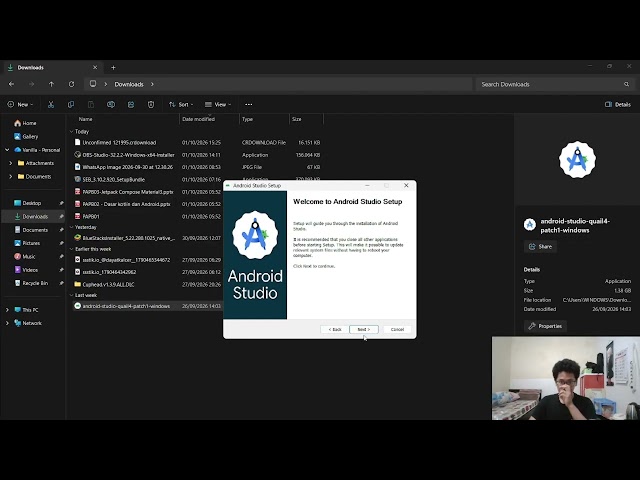
Task: Click Next in Android Studio Setup
Action: pyautogui.click(x=364, y=329)
